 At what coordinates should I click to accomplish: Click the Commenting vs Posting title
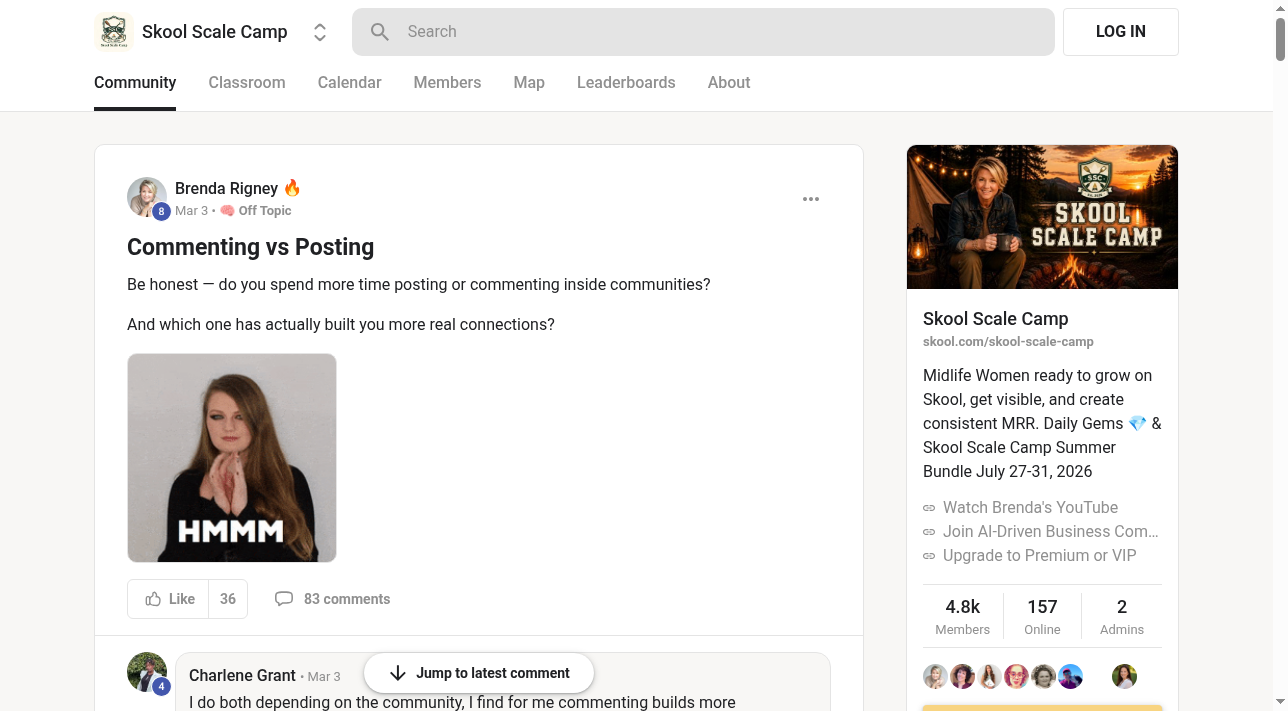coord(251,247)
